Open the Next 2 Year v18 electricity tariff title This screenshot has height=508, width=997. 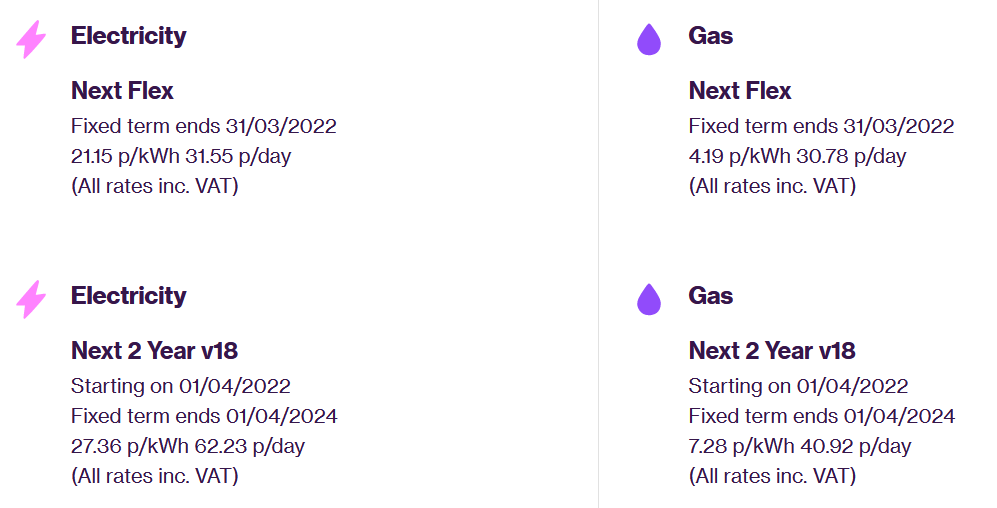[x=155, y=351]
